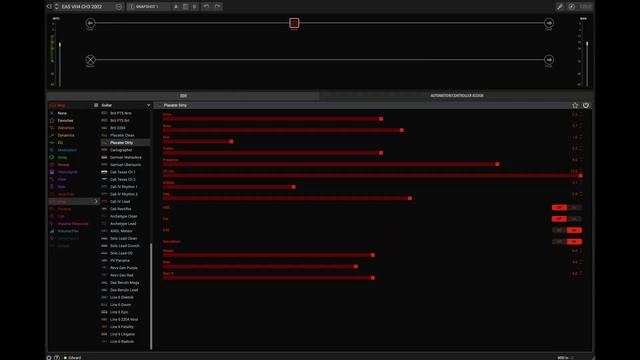Toggle the model list view icon
Viewport: 640px width, 360px height.
point(96,105)
